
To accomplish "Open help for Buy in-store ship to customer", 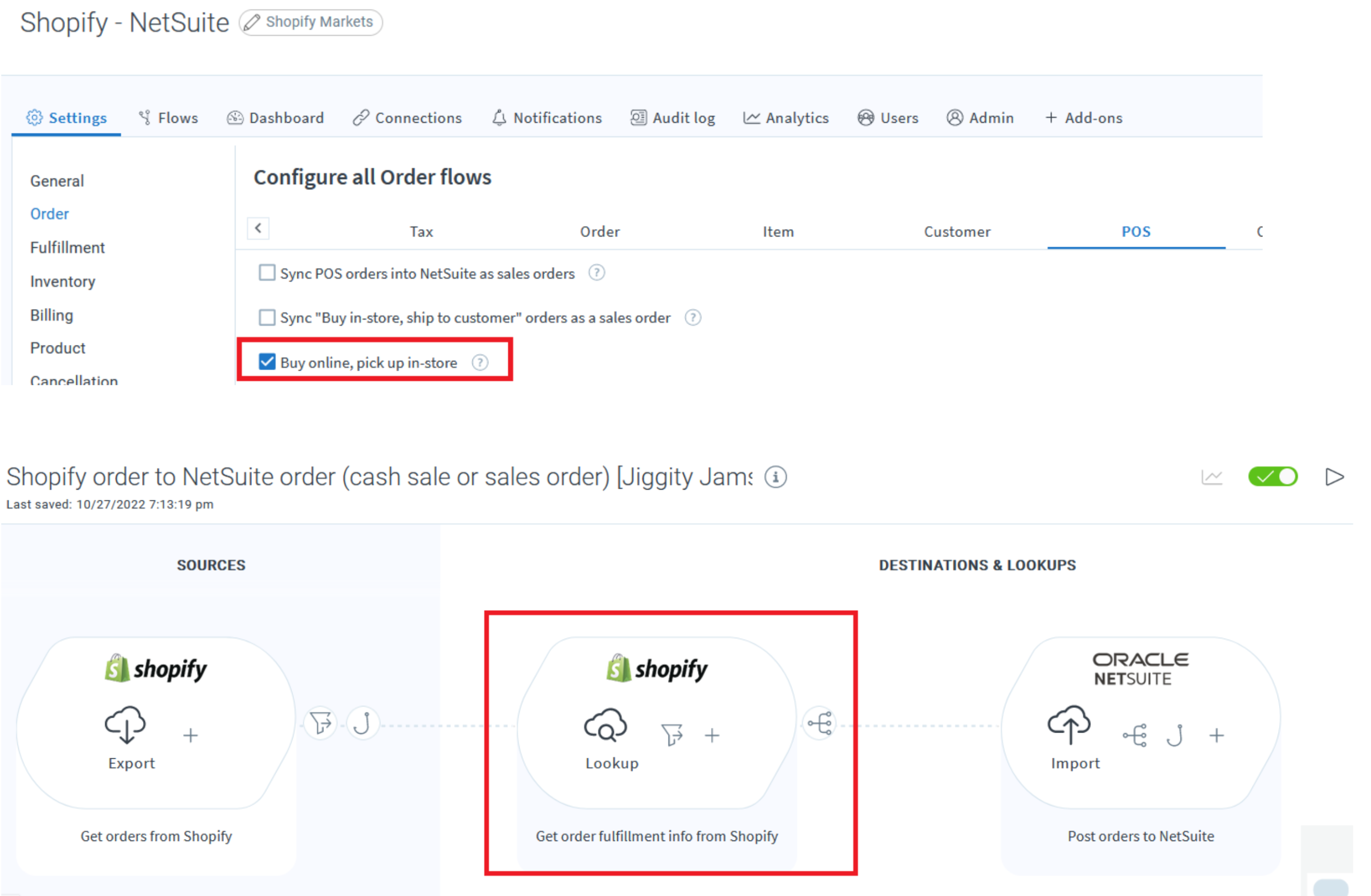I will tap(693, 318).
